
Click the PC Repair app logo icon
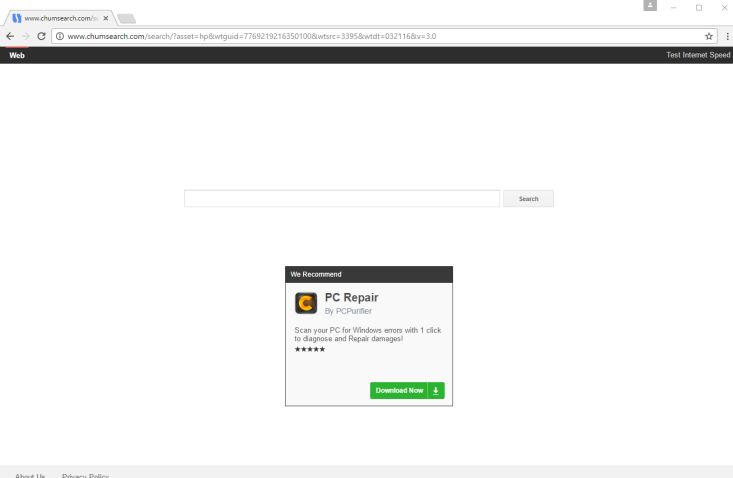(x=306, y=303)
